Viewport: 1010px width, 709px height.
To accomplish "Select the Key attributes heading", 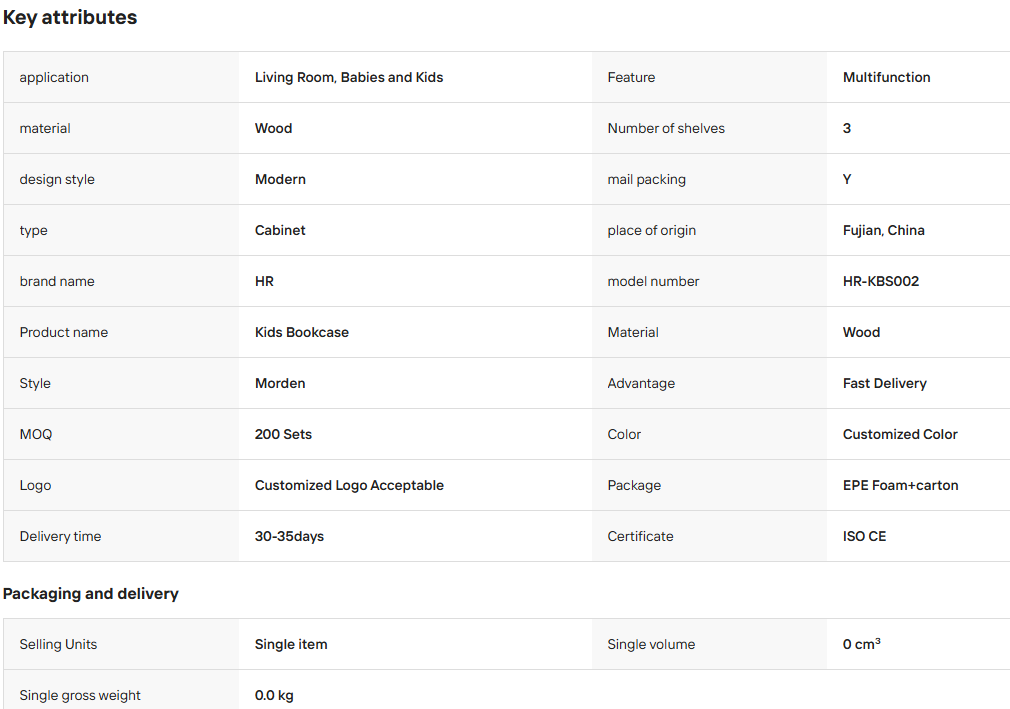I will (70, 17).
